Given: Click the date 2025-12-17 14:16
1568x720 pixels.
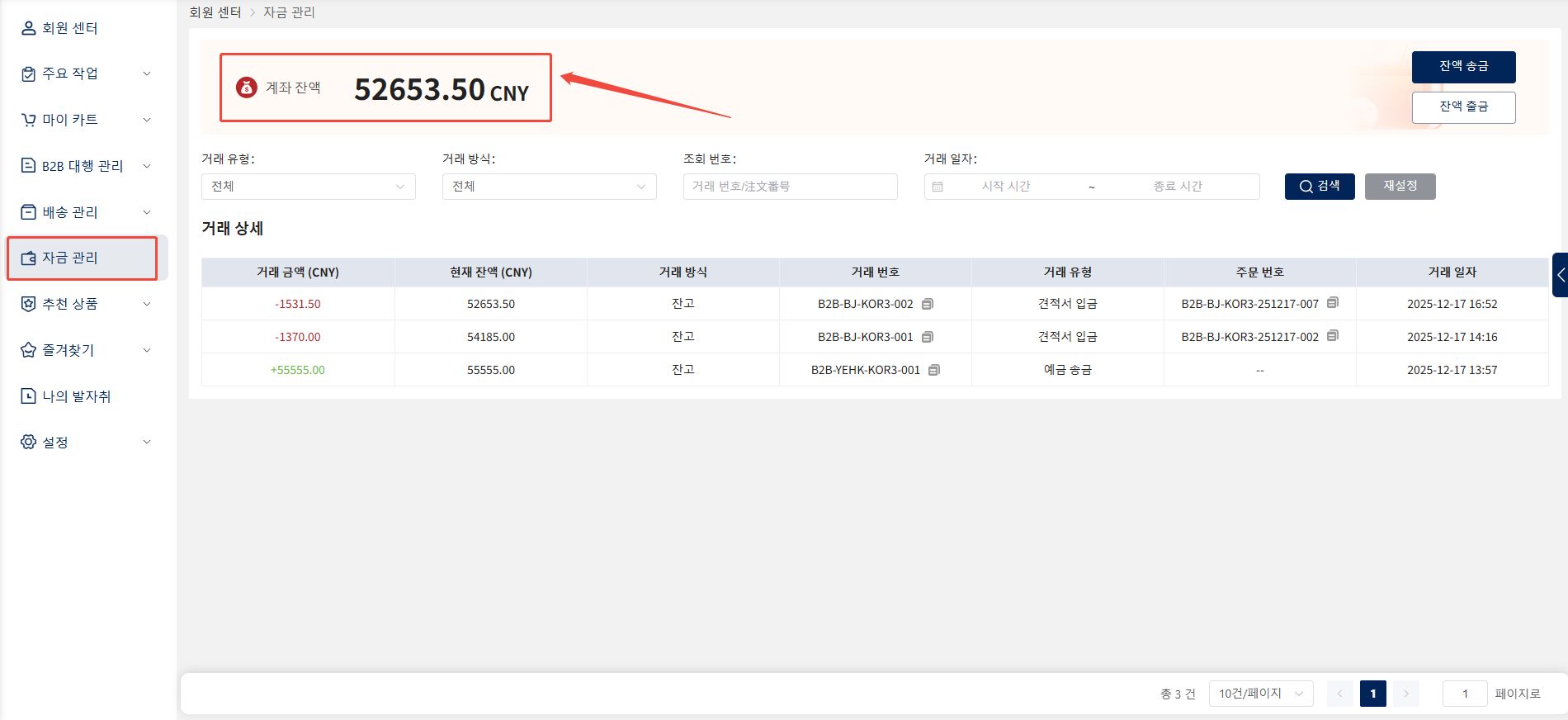Looking at the screenshot, I should (x=1452, y=337).
